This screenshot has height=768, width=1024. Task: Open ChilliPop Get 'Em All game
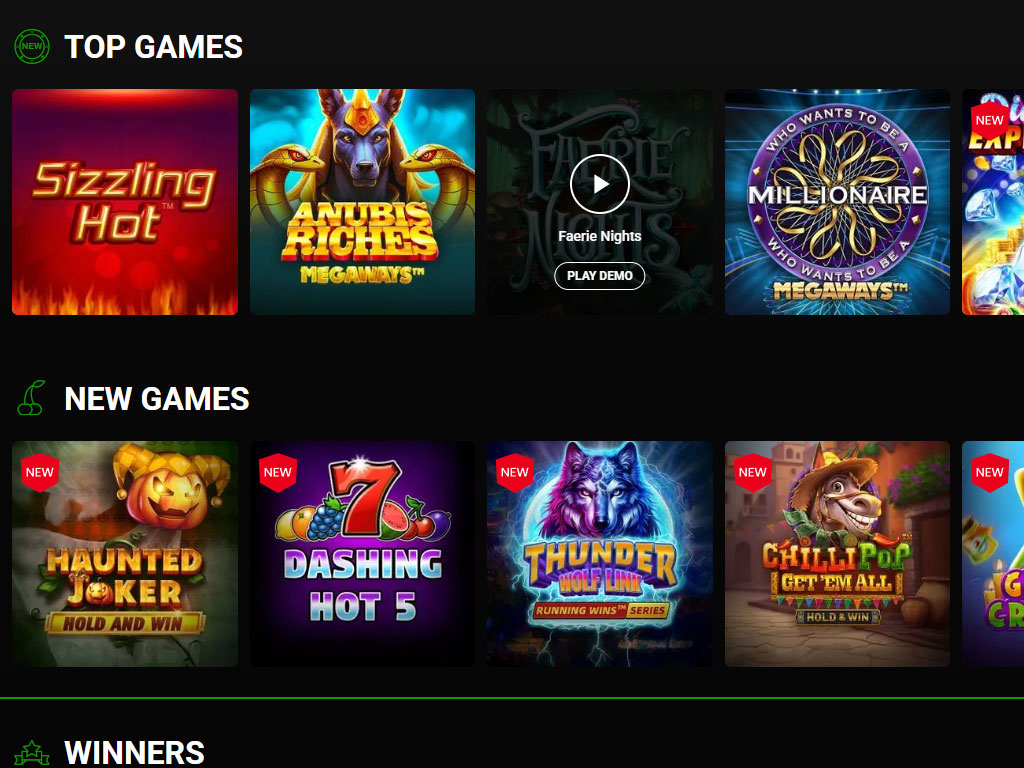pos(837,554)
